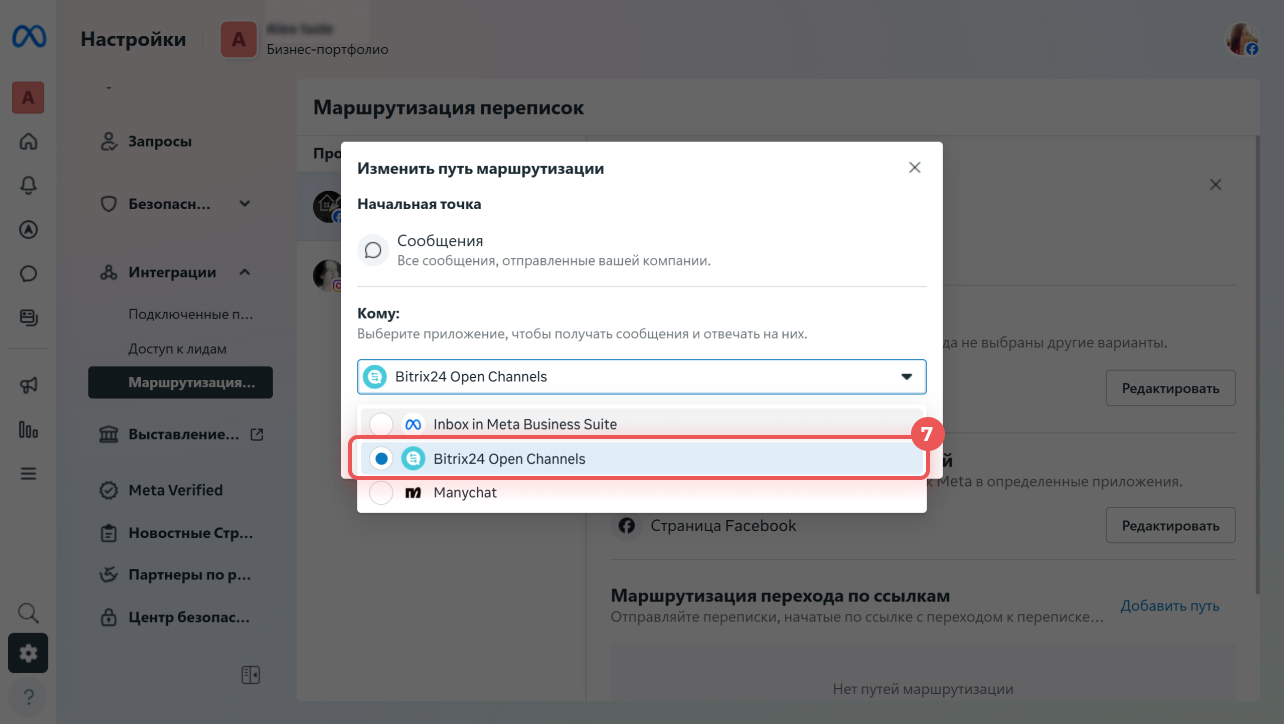The height and width of the screenshot is (724, 1284).
Task: Click the Добавить путь link
Action: [x=1170, y=606]
